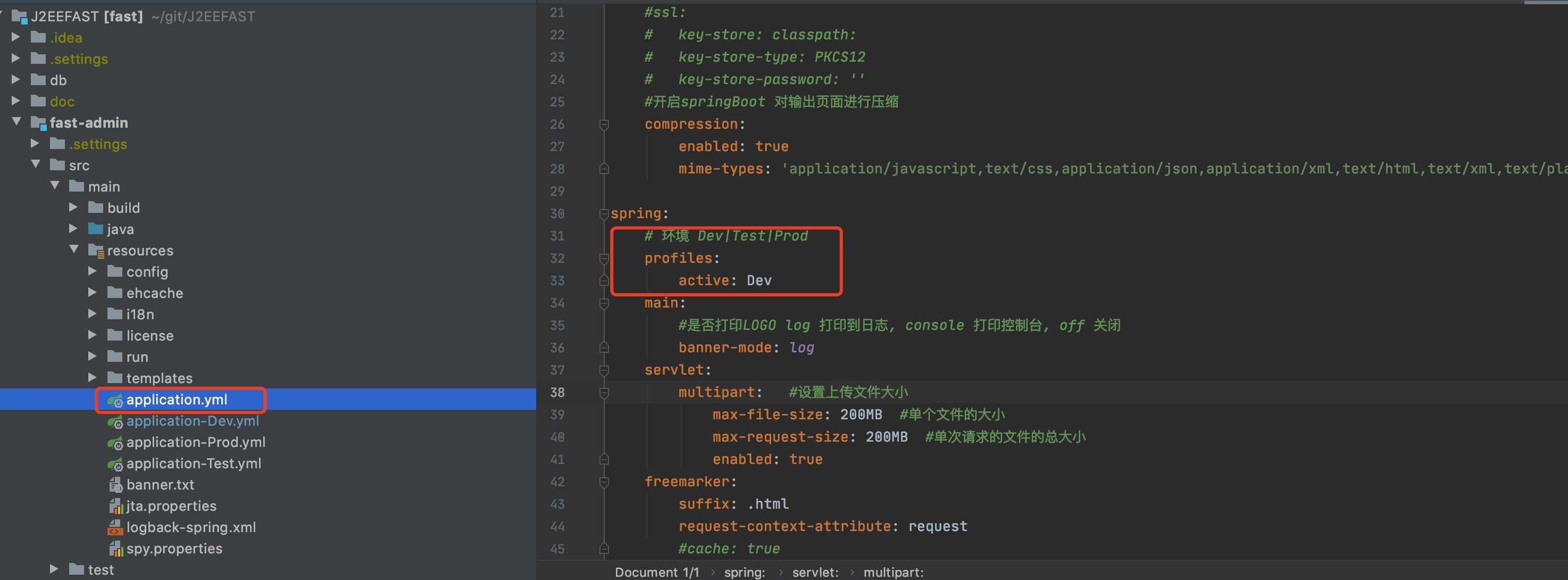Click the resources folder icon
The height and width of the screenshot is (580, 1568).
click(96, 251)
